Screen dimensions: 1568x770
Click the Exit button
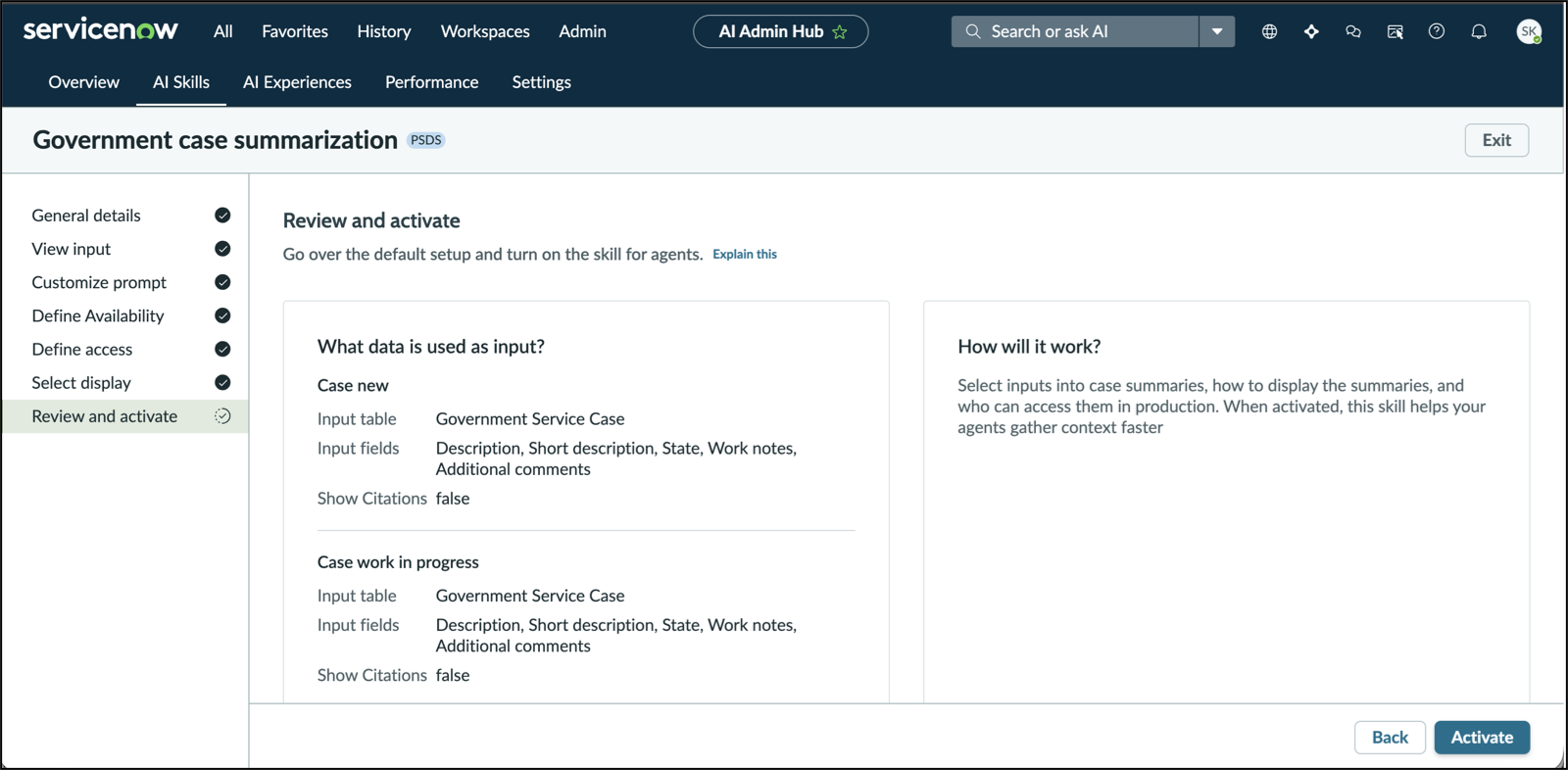(1496, 140)
